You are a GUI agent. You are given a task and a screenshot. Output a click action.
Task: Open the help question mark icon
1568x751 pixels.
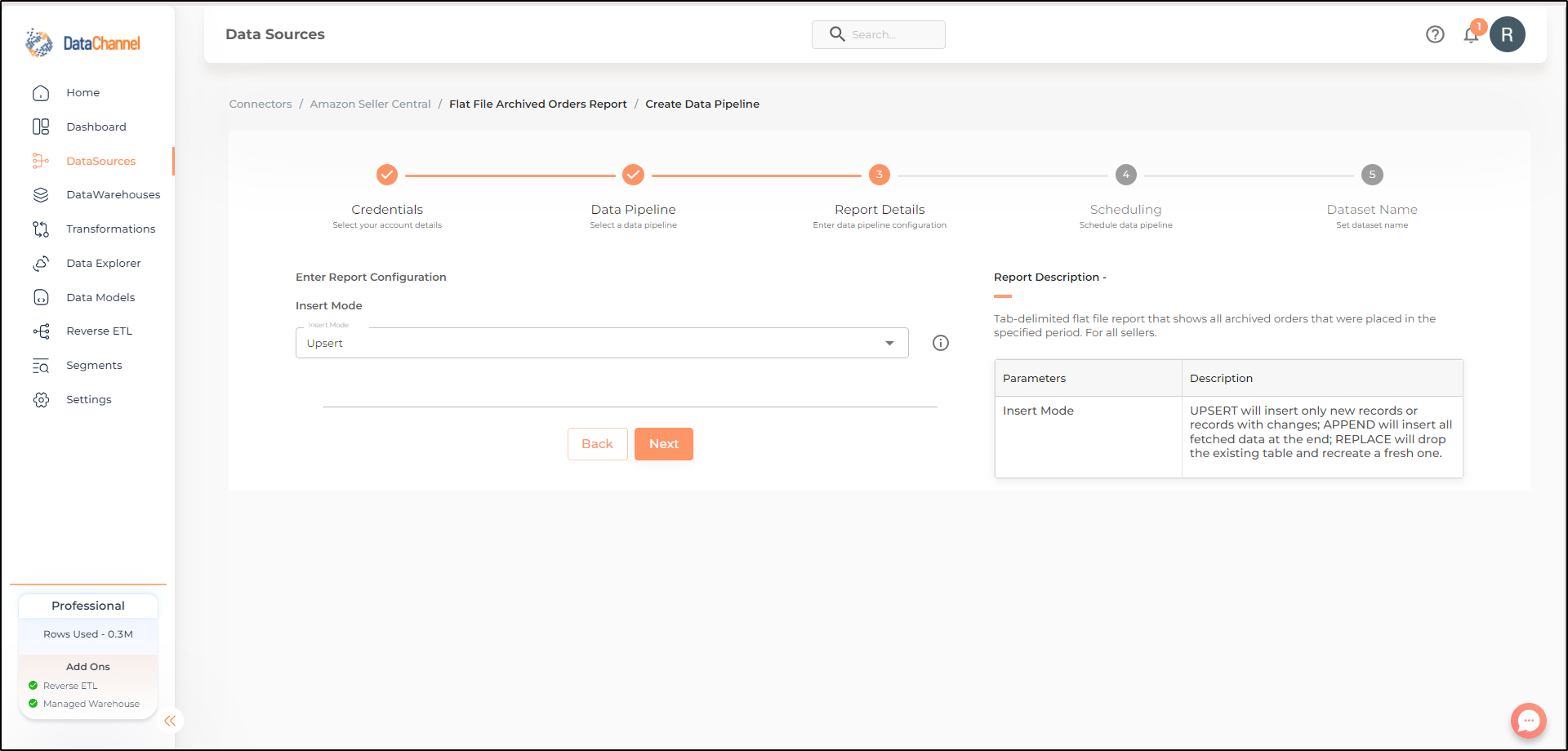click(x=1435, y=34)
